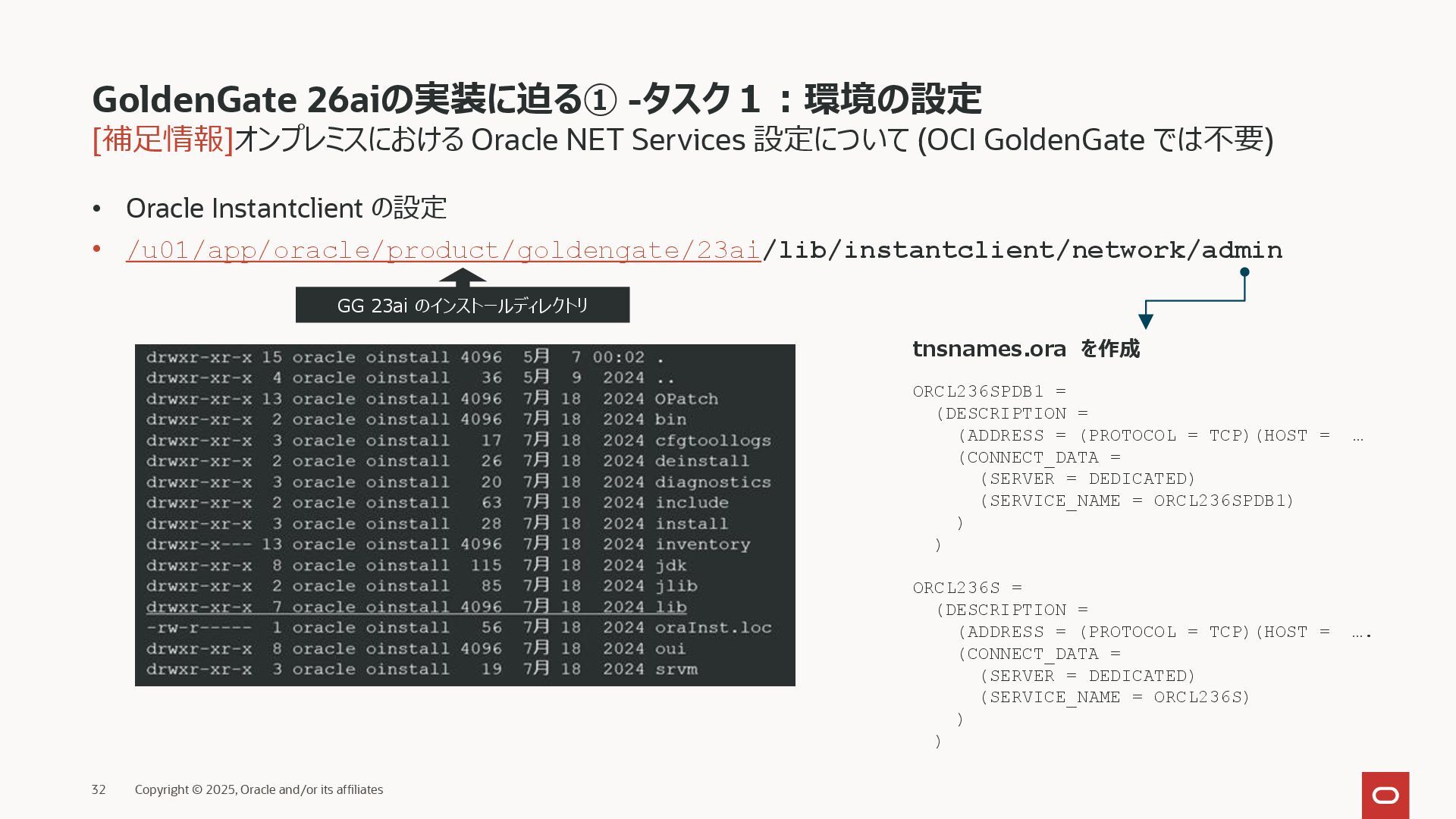Click the GG 23ai install directory callout
The image size is (1456, 819).
click(x=462, y=306)
